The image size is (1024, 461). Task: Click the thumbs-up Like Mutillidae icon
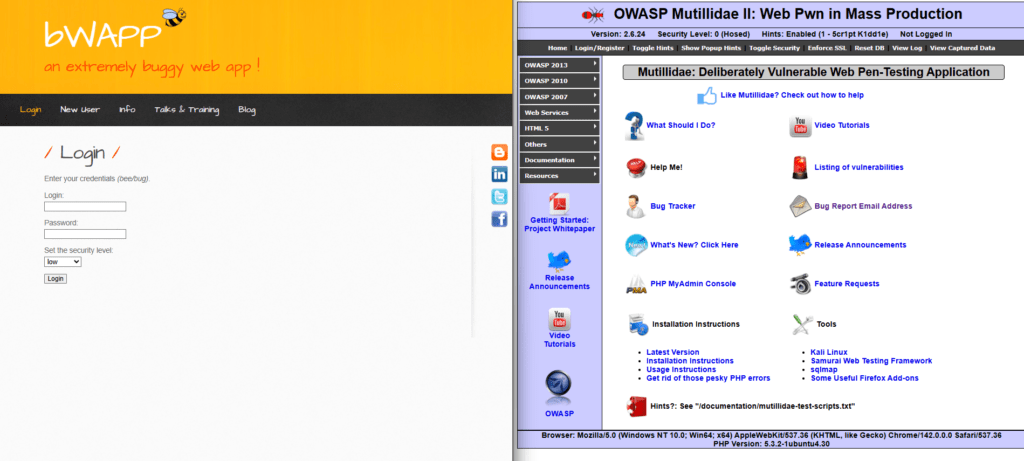[x=707, y=96]
